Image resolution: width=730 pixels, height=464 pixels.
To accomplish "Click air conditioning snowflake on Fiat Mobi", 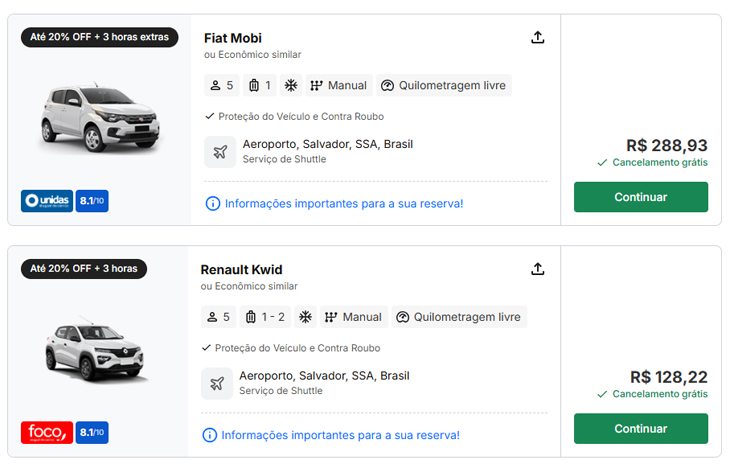I will pos(291,85).
